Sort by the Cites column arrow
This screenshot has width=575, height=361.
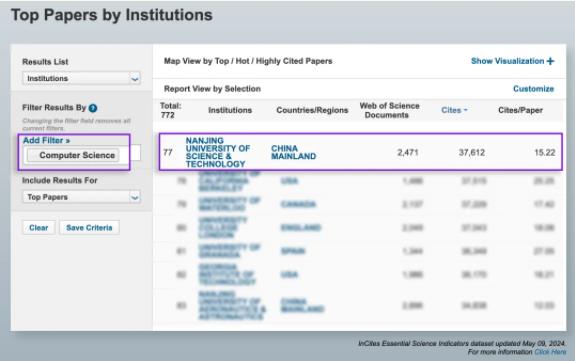[465, 110]
